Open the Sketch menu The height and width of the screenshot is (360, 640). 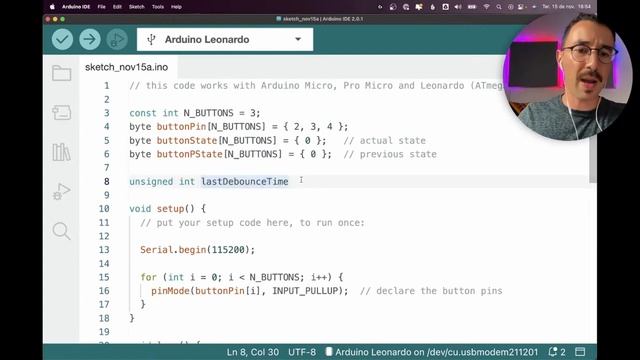point(136,7)
